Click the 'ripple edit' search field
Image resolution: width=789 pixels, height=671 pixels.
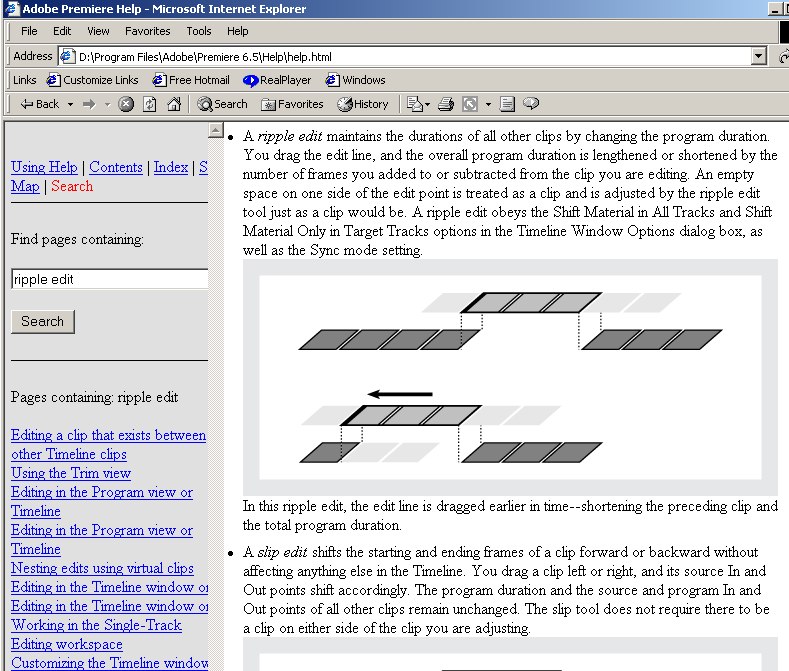tap(110, 279)
